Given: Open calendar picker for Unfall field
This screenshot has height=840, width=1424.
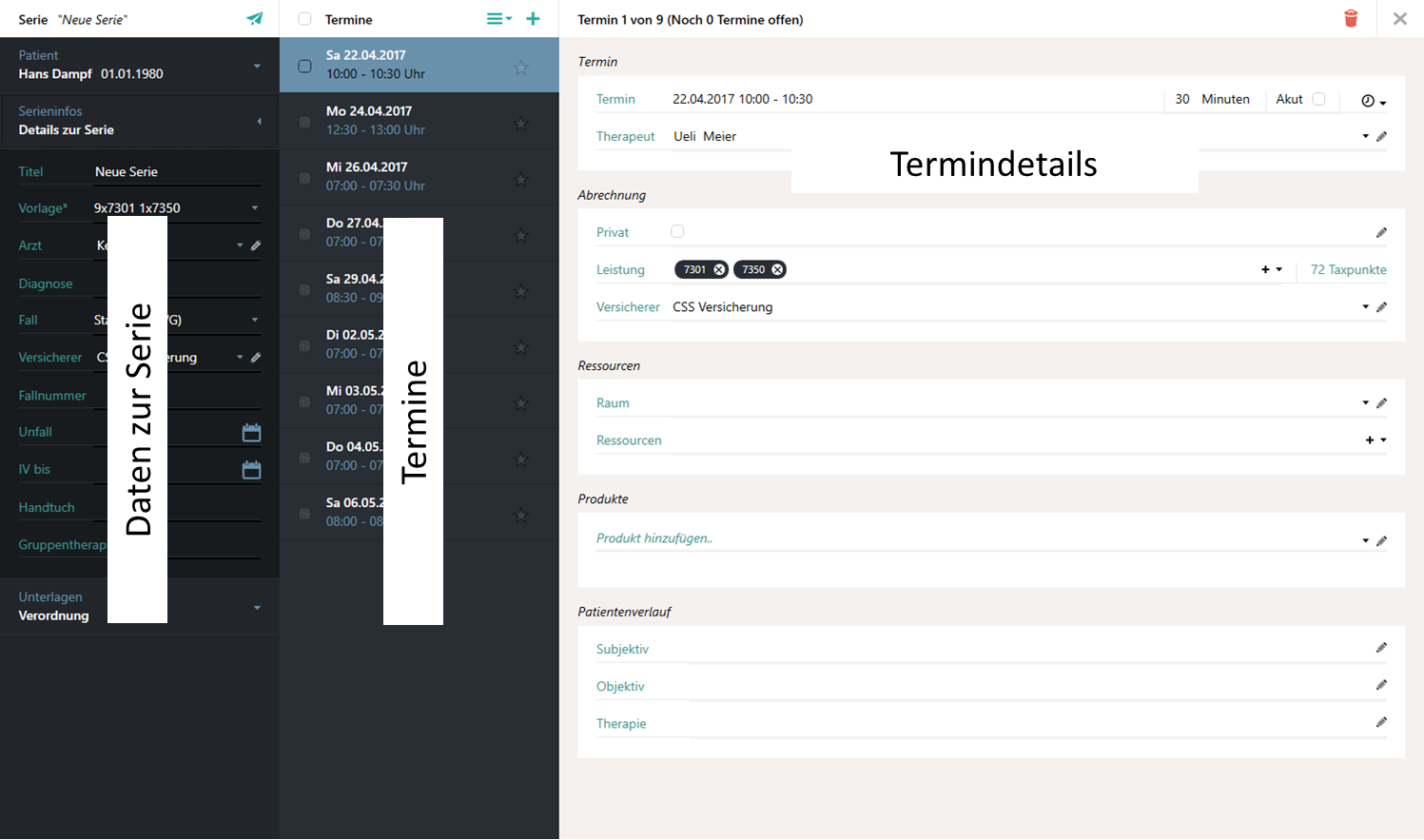Looking at the screenshot, I should click(251, 433).
